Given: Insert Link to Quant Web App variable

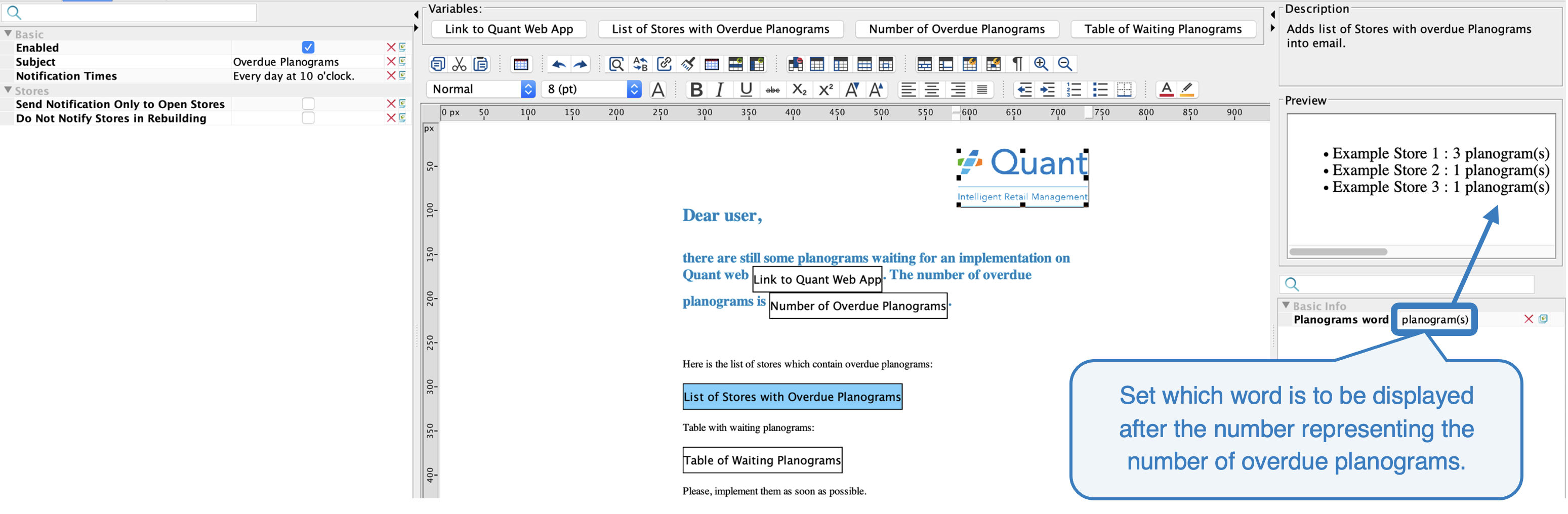Looking at the screenshot, I should [x=509, y=29].
